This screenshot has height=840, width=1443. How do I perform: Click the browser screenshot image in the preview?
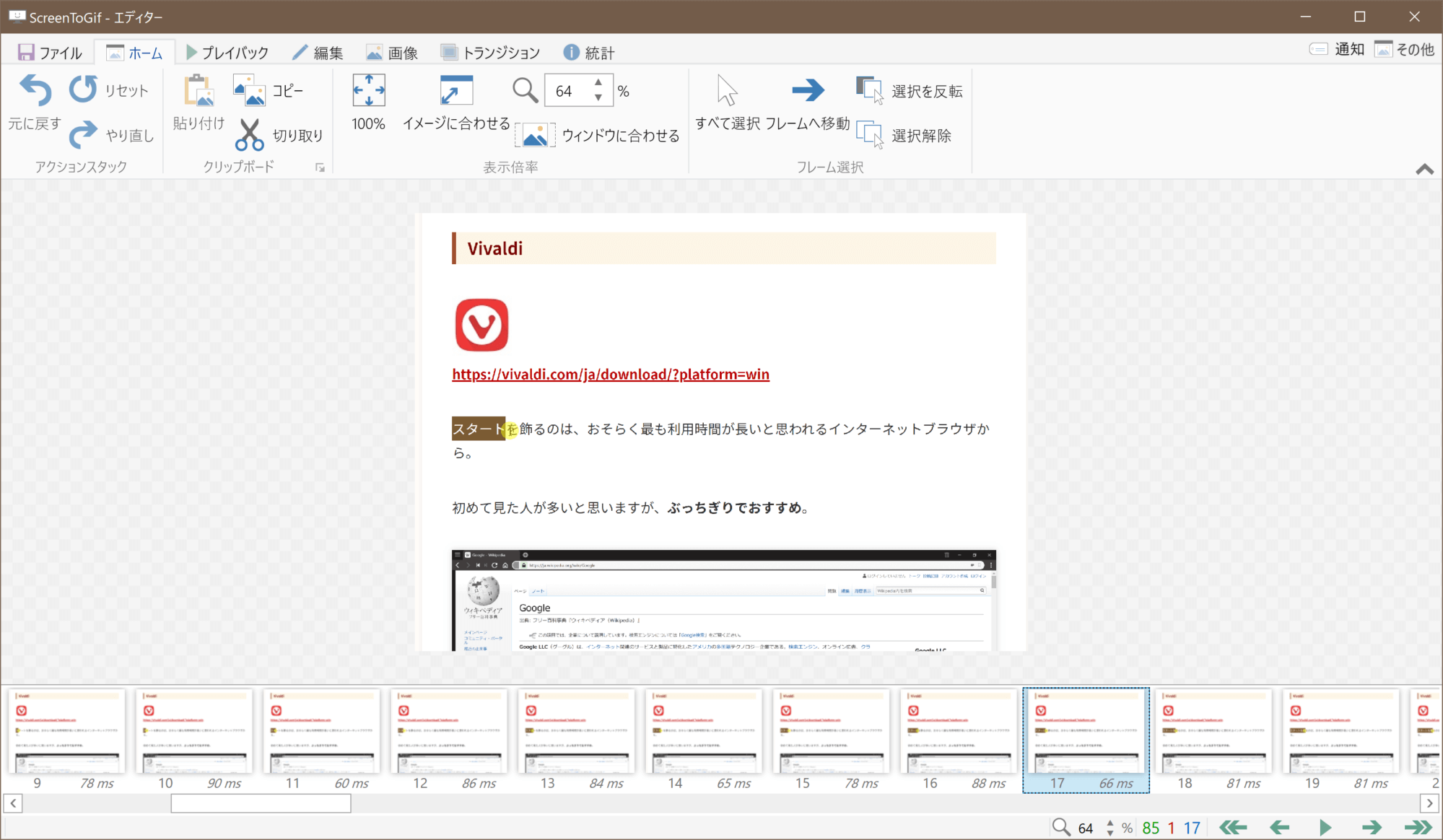coord(724,600)
